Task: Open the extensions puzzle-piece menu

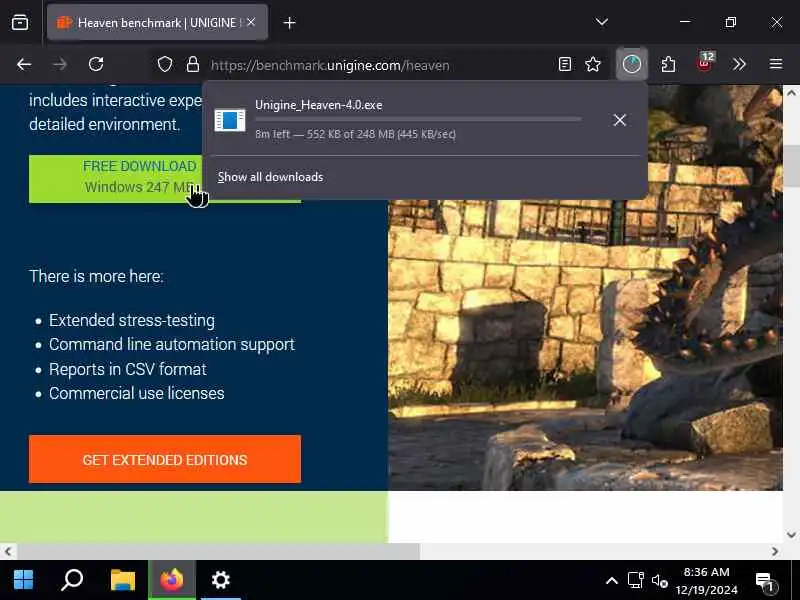Action: 668,64
